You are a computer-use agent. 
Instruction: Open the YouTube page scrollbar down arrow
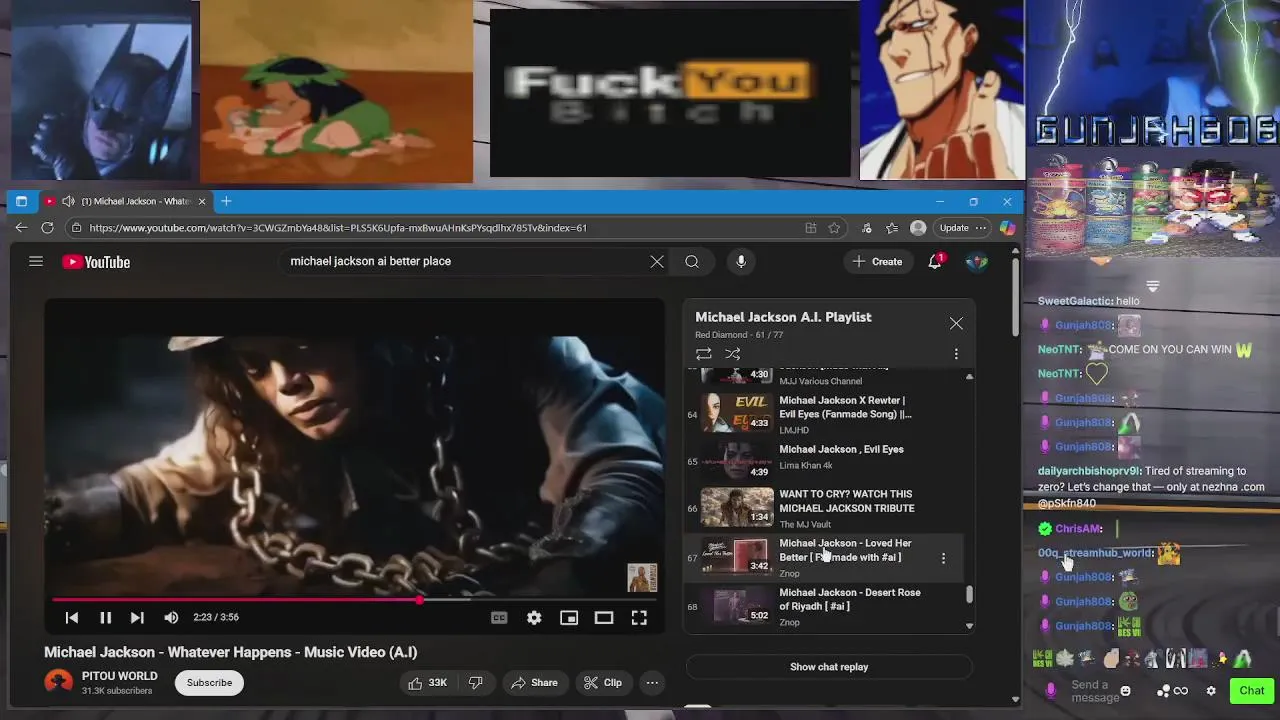coord(1016,700)
